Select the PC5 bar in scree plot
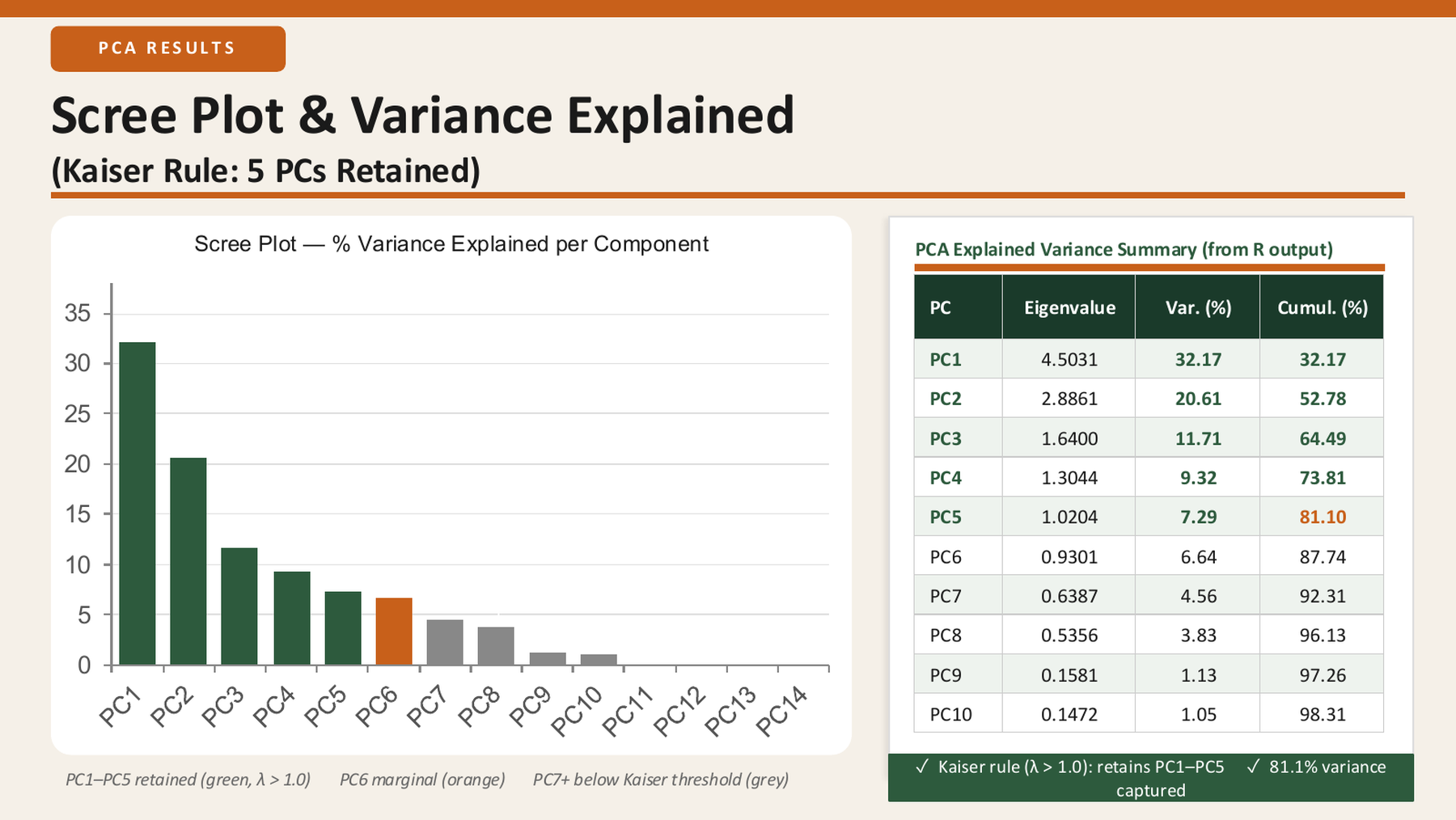 [343, 628]
